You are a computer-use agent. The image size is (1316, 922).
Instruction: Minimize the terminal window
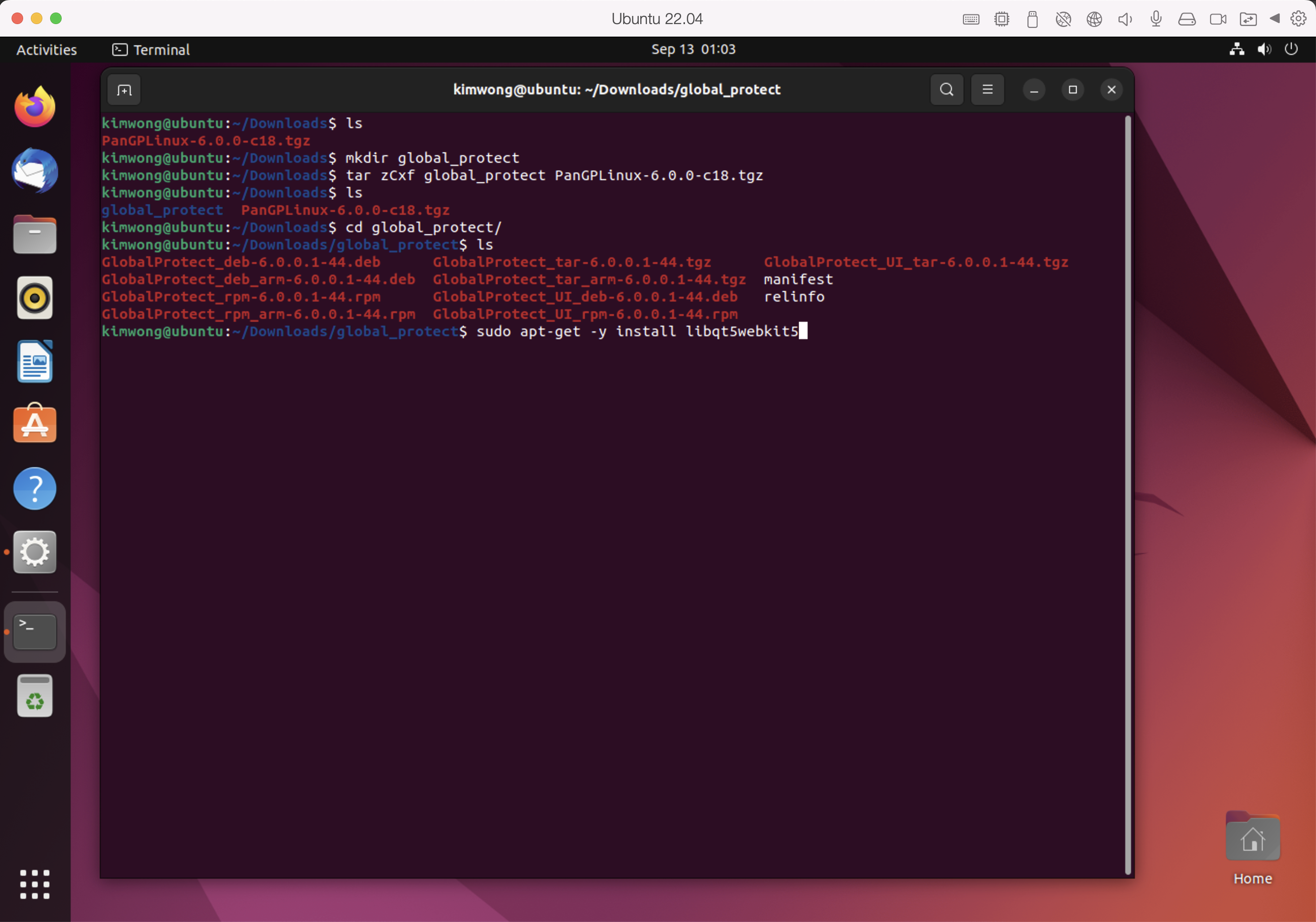[x=1033, y=90]
